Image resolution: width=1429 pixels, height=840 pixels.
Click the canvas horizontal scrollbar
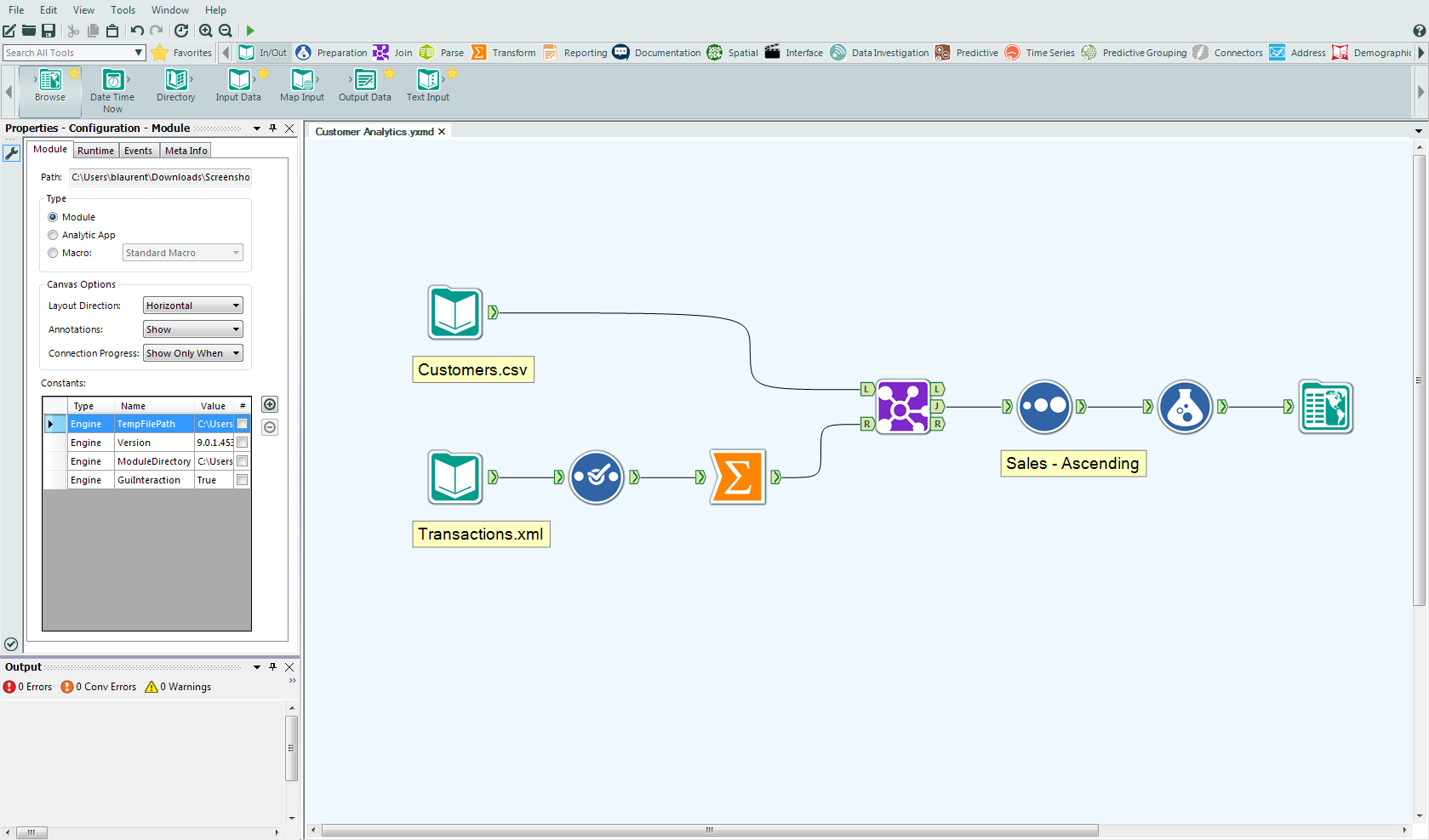[709, 830]
